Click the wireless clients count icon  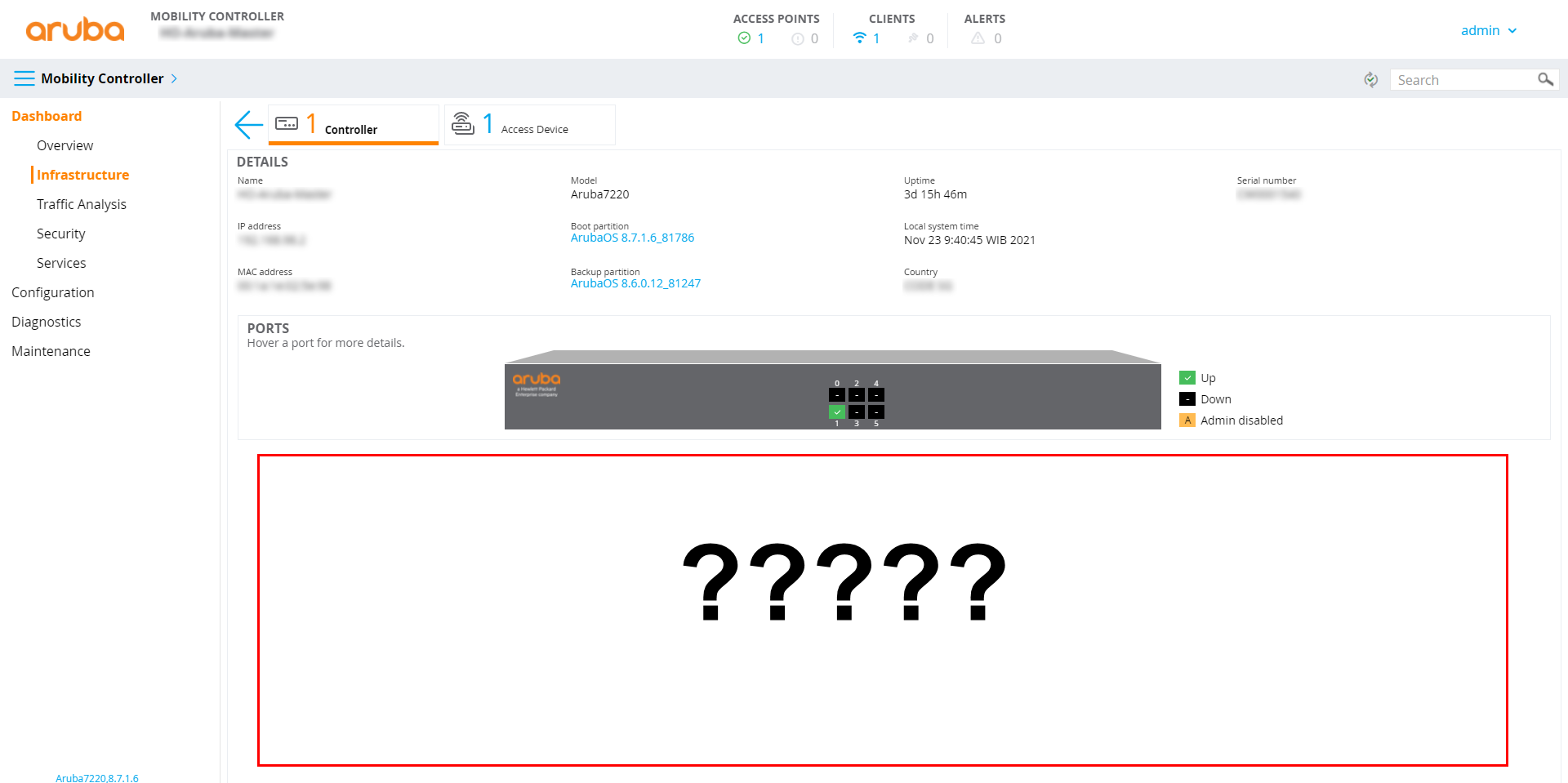pyautogui.click(x=859, y=38)
